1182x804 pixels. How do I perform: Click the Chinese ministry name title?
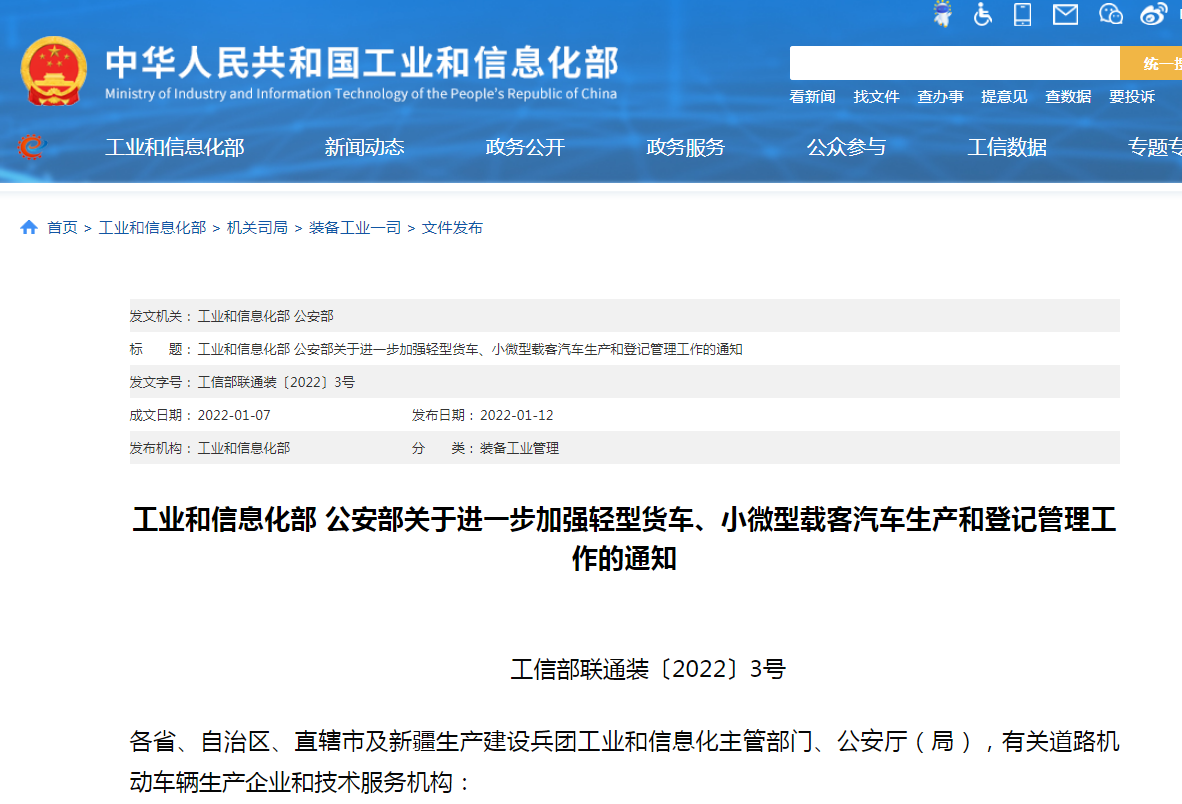[362, 63]
